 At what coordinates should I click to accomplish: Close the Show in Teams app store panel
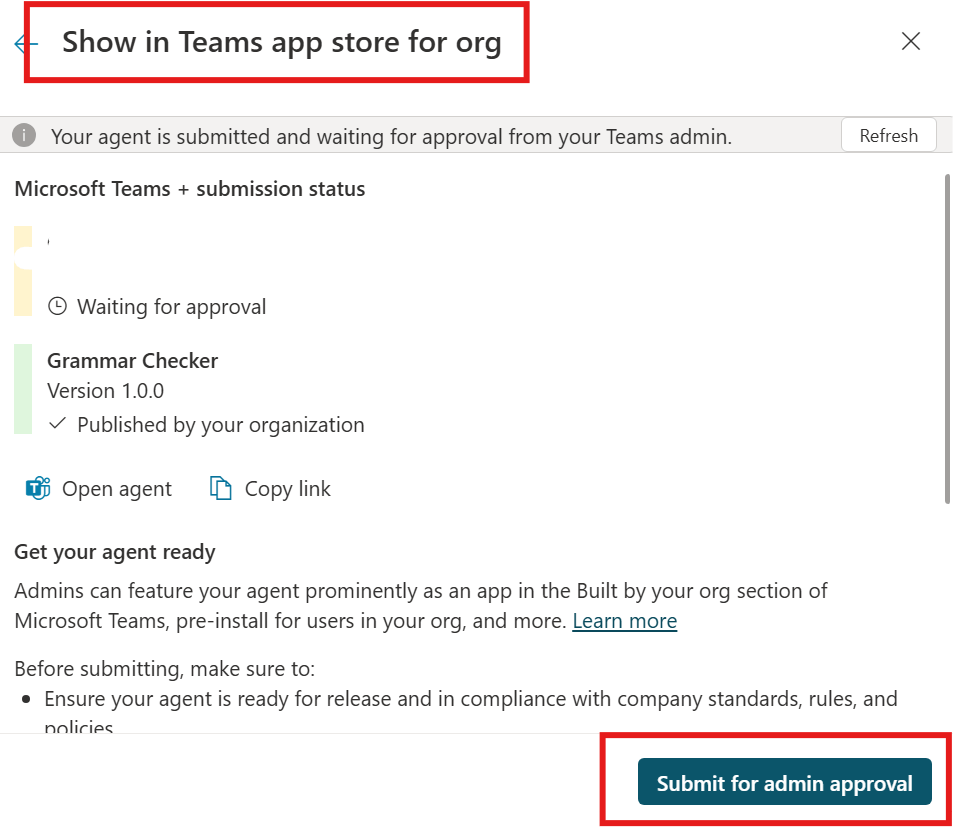910,41
